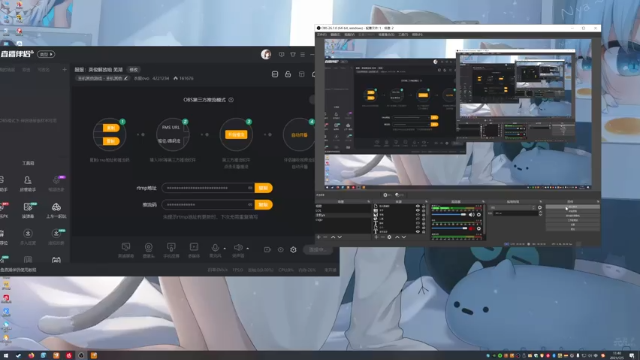Viewport: 640px width, 360px height.
Task: Reveal the hidden stream key with its eye icon
Action: [250, 204]
